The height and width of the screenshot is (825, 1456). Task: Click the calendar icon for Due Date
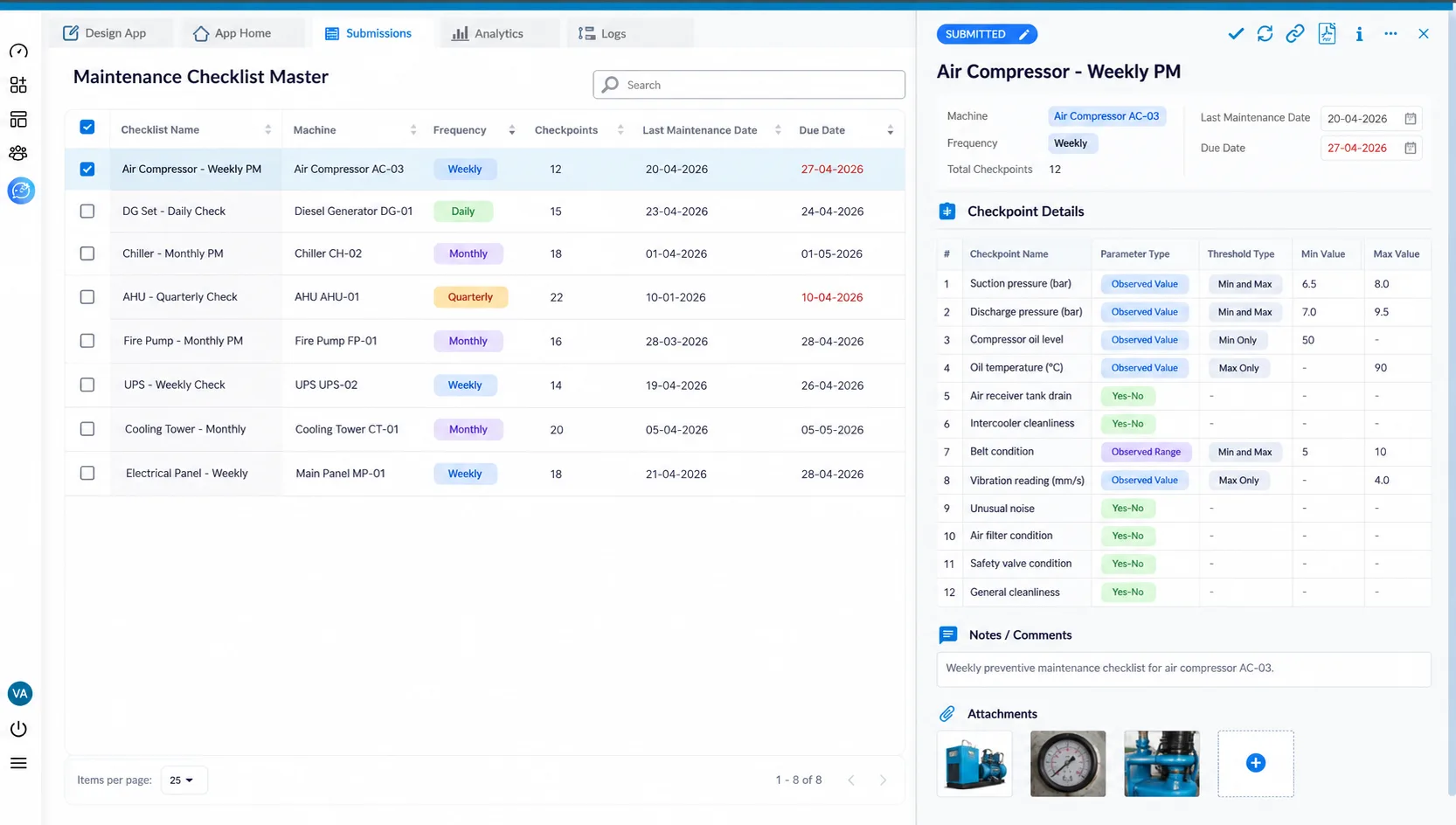pyautogui.click(x=1410, y=149)
